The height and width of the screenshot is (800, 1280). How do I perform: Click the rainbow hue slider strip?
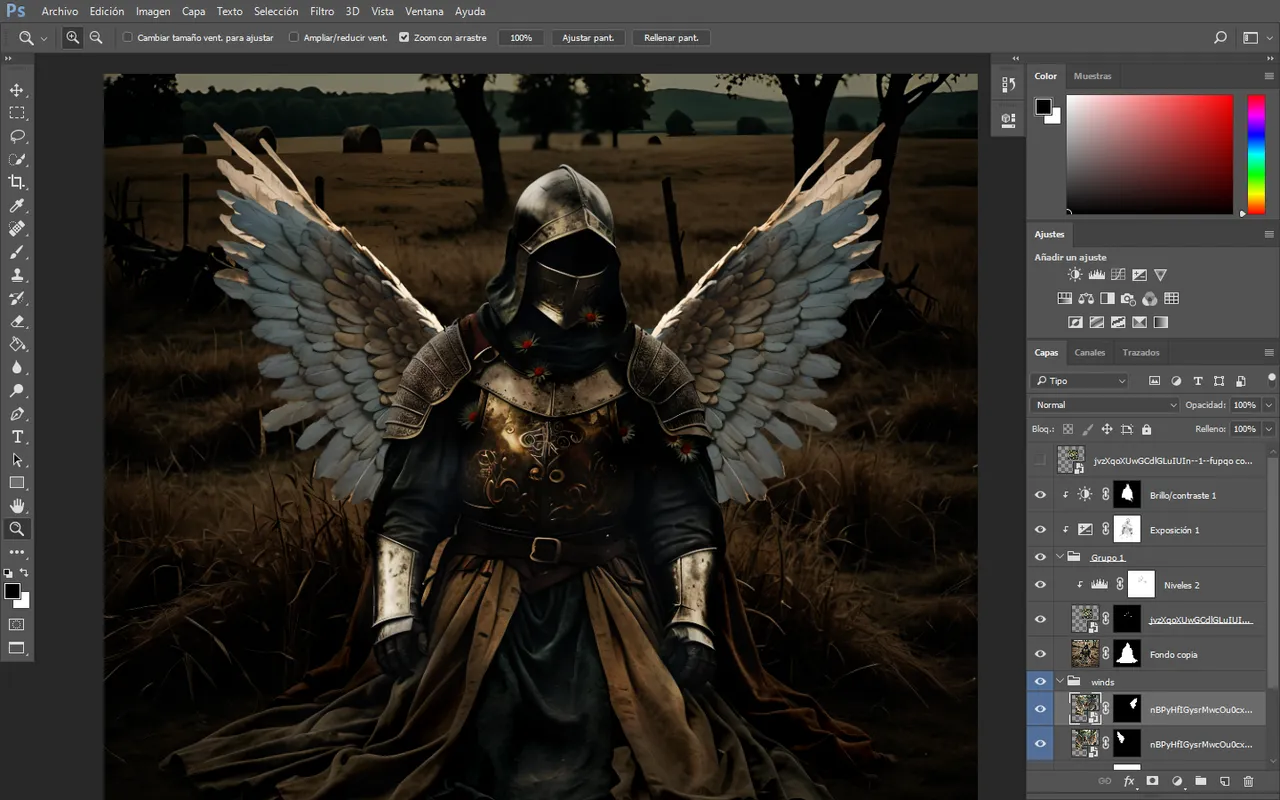pyautogui.click(x=1255, y=153)
